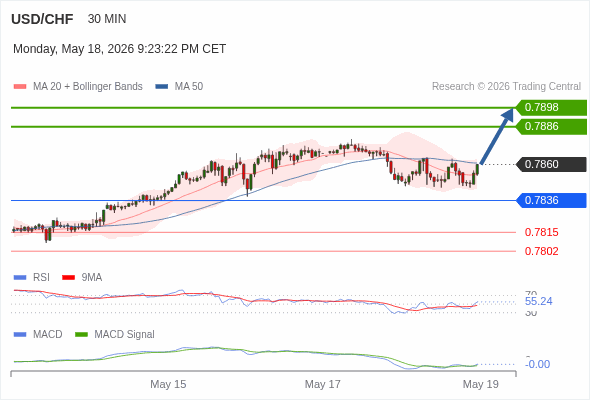This screenshot has height=400, width=590.
Task: Click the 9MA red legend marker
Action: 68,278
